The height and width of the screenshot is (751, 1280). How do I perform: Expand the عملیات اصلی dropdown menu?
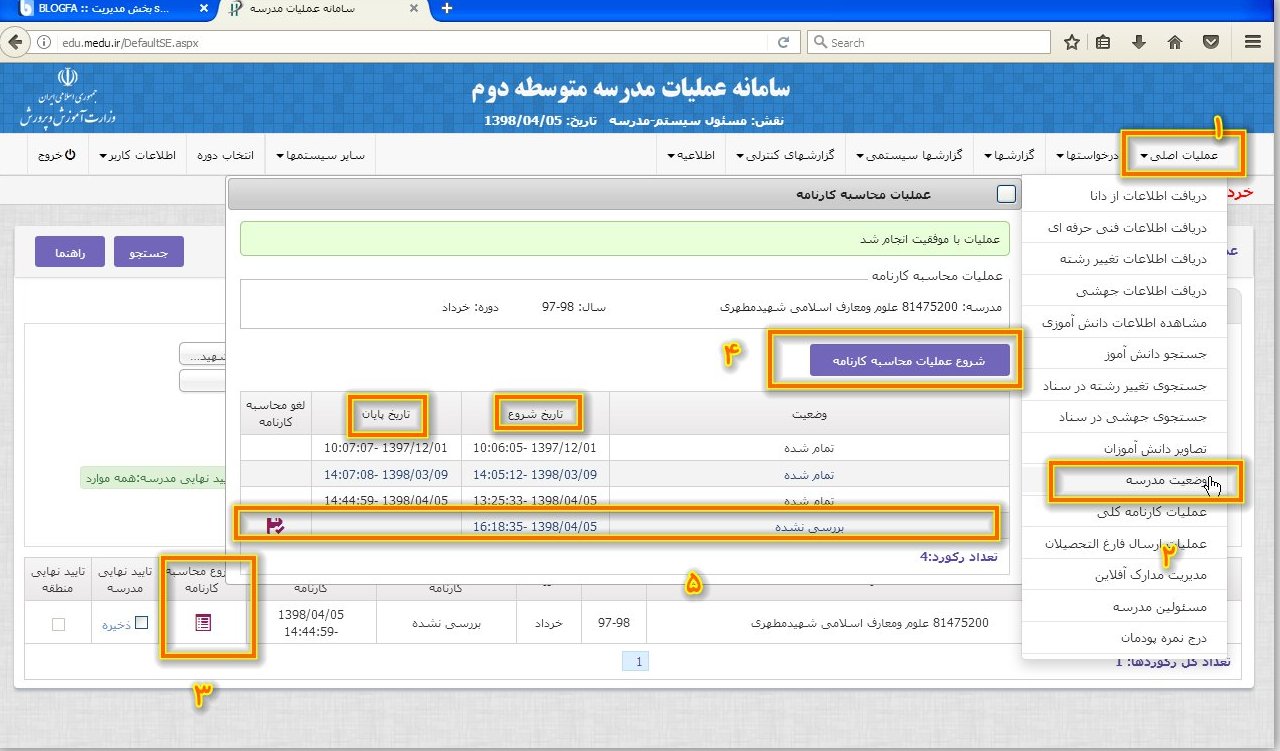[x=1183, y=156]
